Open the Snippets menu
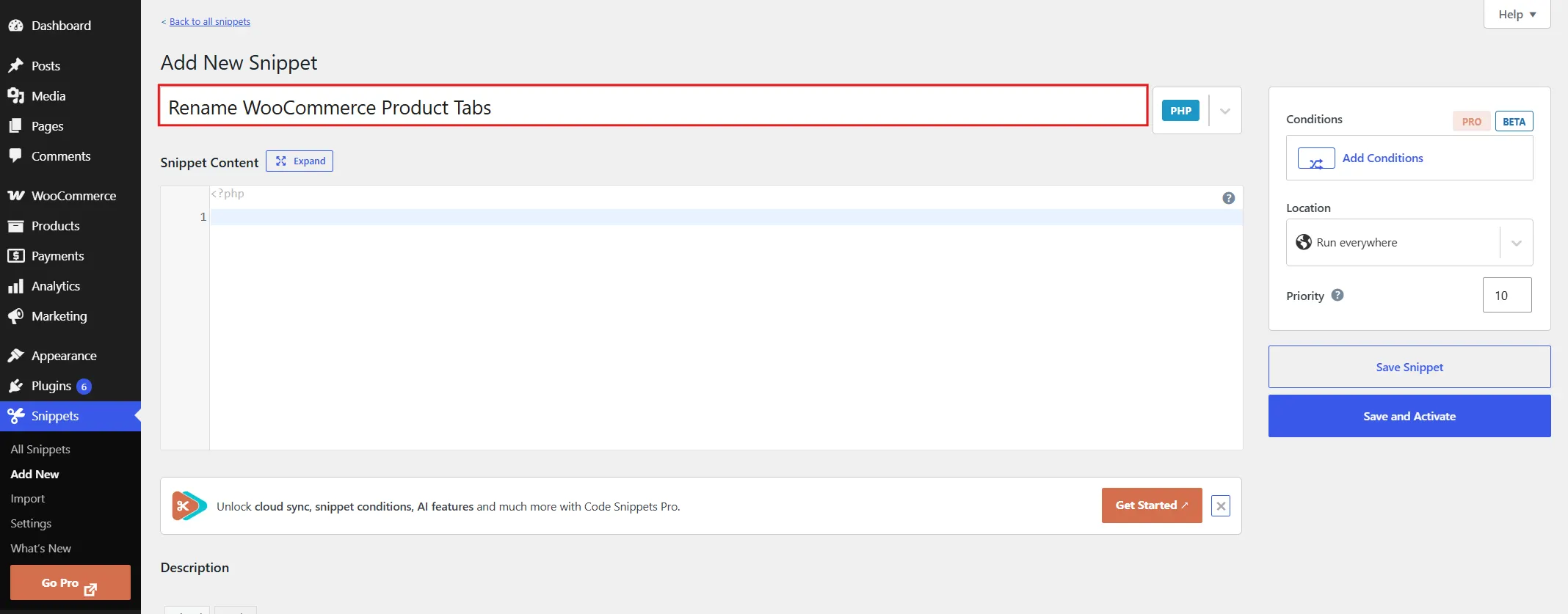Viewport: 1568px width, 614px height. coord(70,416)
